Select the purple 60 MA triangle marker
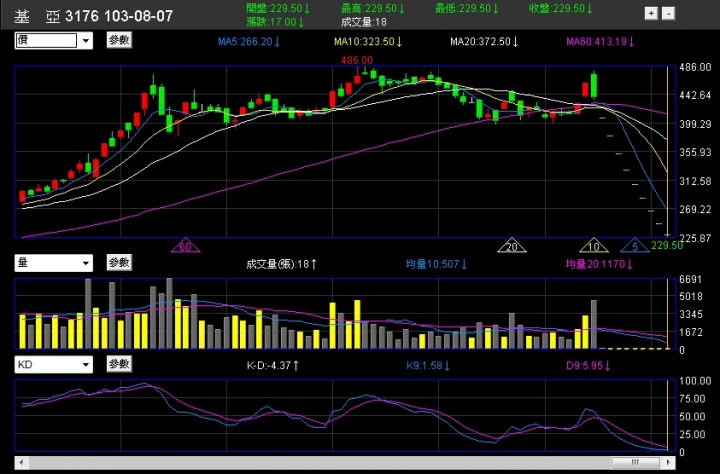The height and width of the screenshot is (474, 720). click(x=186, y=246)
